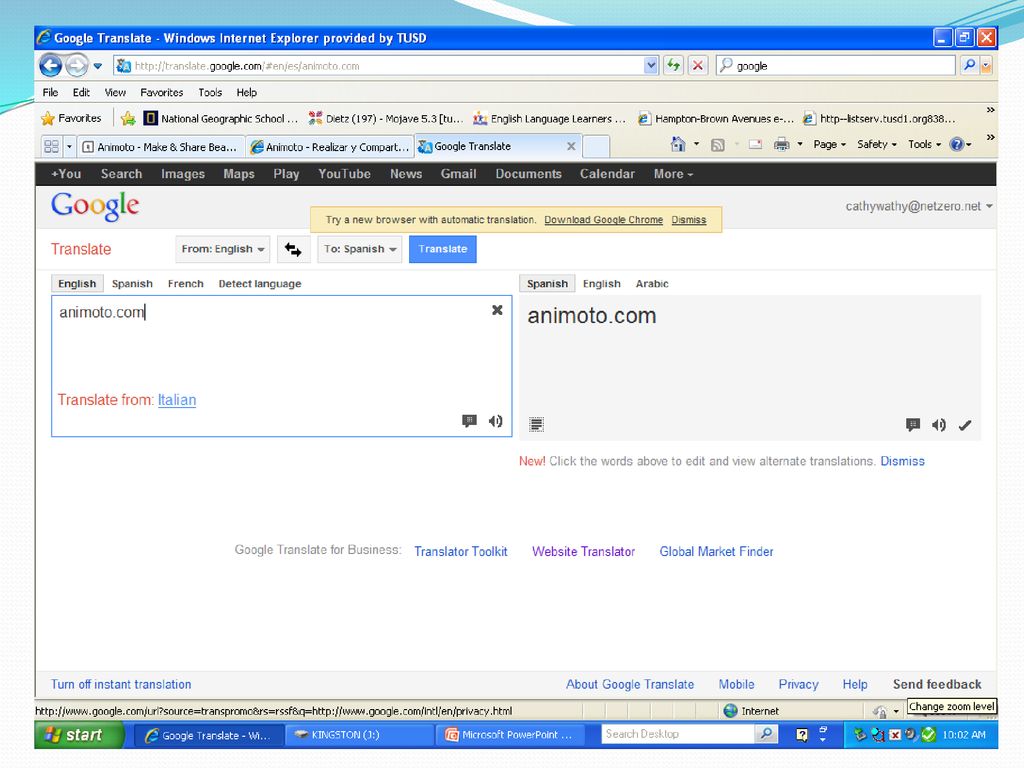The width and height of the screenshot is (1024, 768).
Task: Open the Edit menu
Action: tap(81, 93)
